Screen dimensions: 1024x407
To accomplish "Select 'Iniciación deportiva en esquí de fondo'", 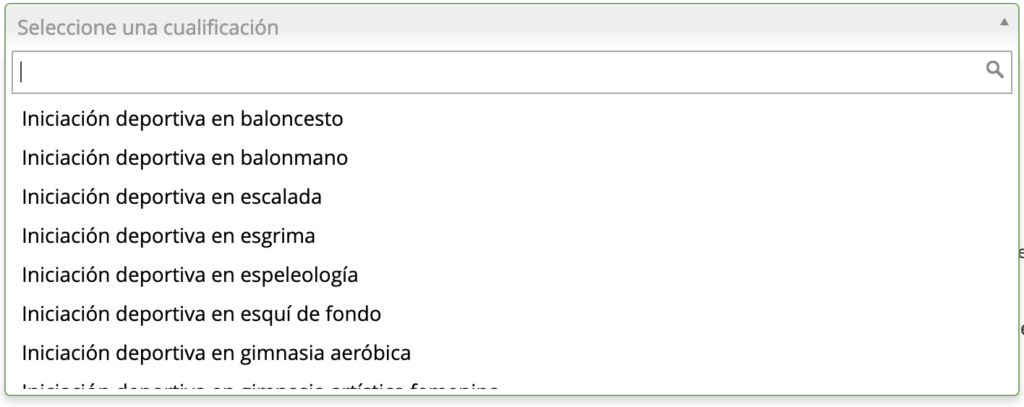I will (201, 313).
